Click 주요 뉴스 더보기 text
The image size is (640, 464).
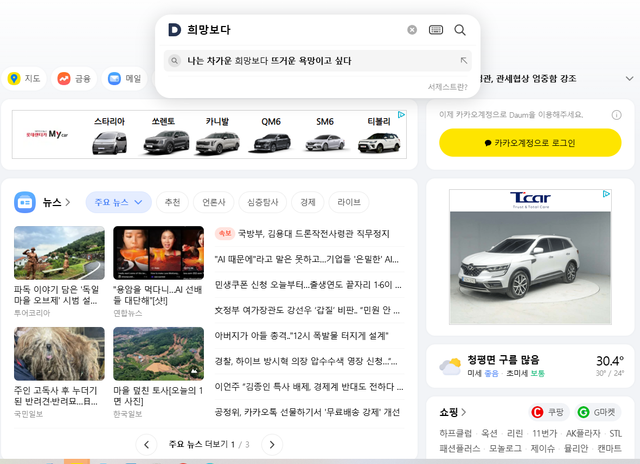point(198,444)
